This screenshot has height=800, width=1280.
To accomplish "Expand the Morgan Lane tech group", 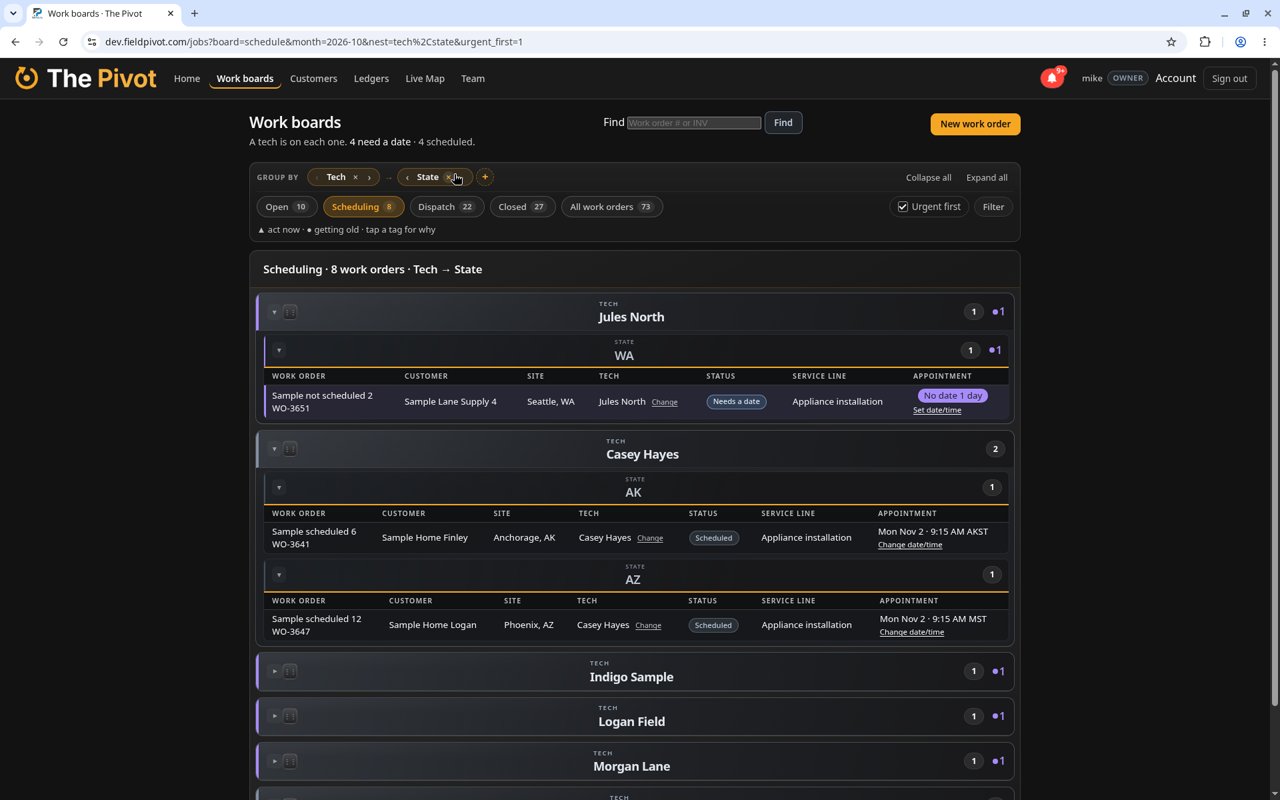I will click(x=274, y=761).
